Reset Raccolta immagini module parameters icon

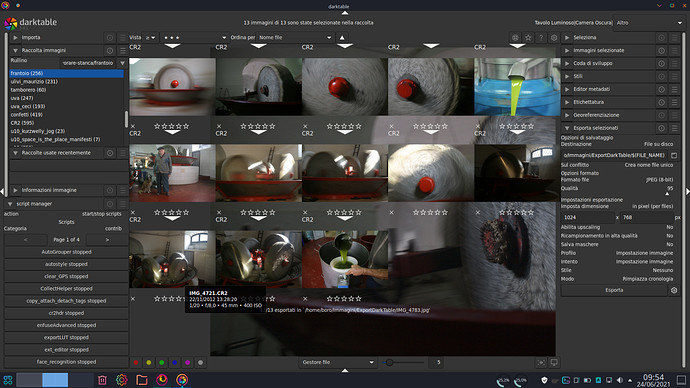tap(110, 51)
